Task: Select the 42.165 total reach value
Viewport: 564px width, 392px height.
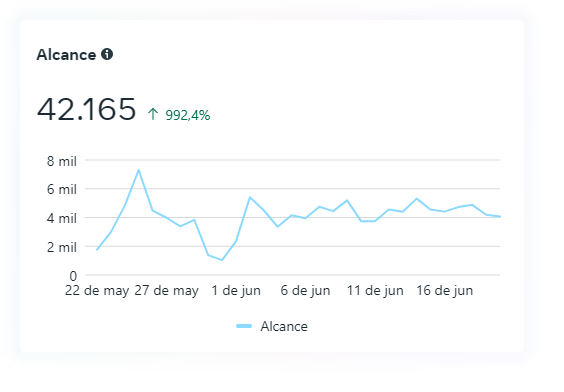Action: 86,109
